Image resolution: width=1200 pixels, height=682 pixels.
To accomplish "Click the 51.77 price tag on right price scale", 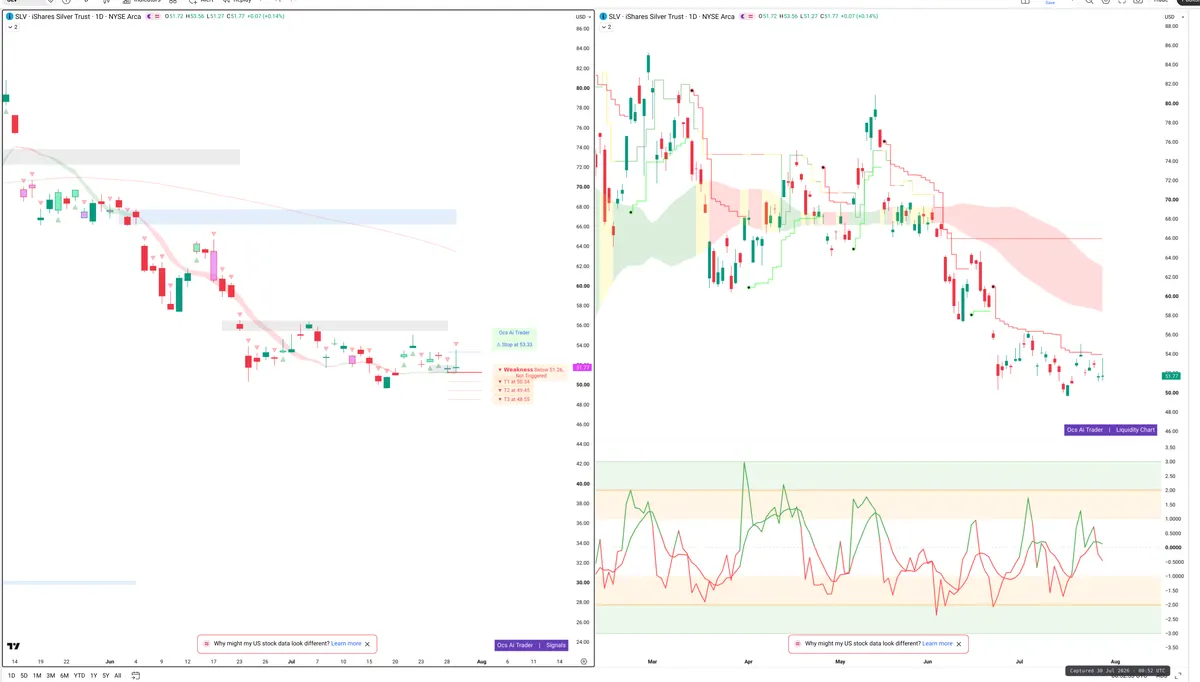I will (x=1172, y=375).
